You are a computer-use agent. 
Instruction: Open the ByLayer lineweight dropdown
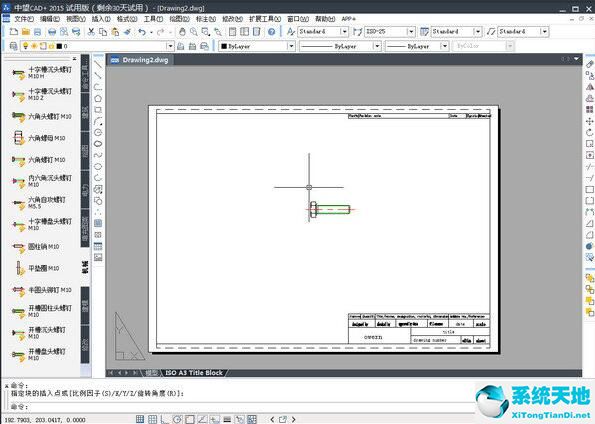444,46
